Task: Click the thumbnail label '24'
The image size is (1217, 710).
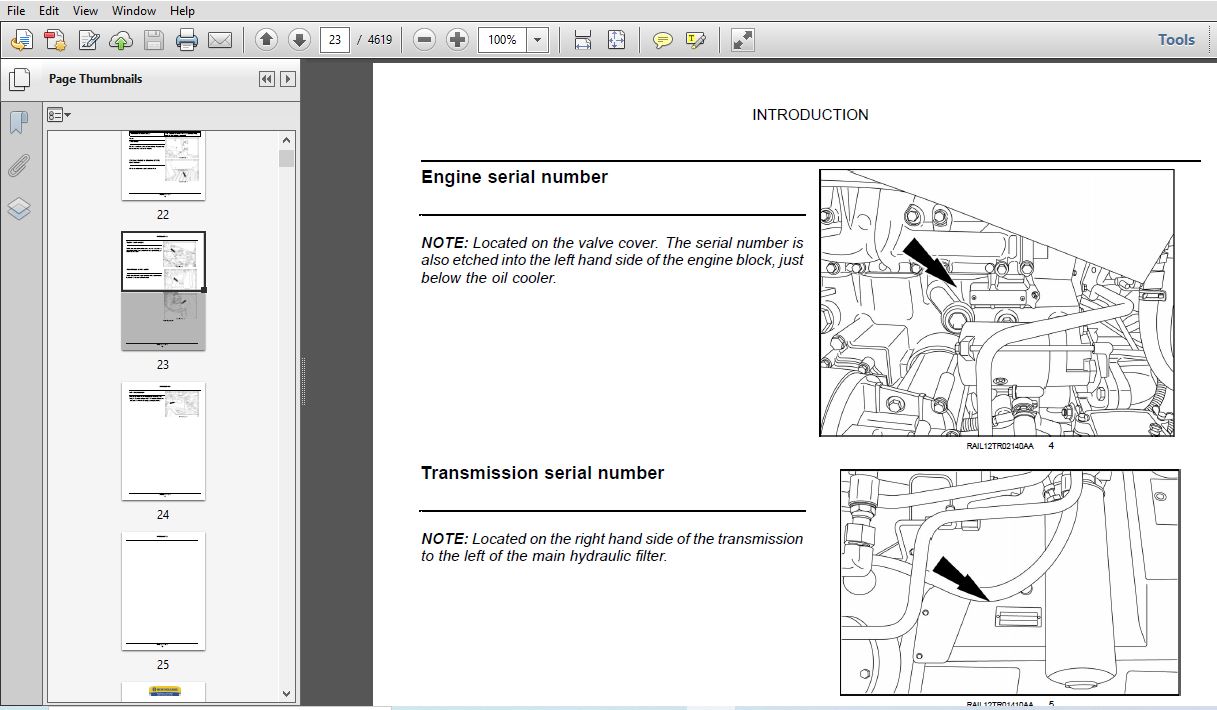Action: point(163,515)
